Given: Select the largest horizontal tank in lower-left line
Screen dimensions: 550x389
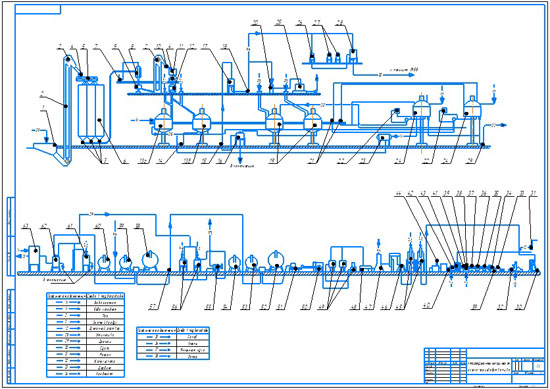Looking at the screenshot, I should 150,260.
